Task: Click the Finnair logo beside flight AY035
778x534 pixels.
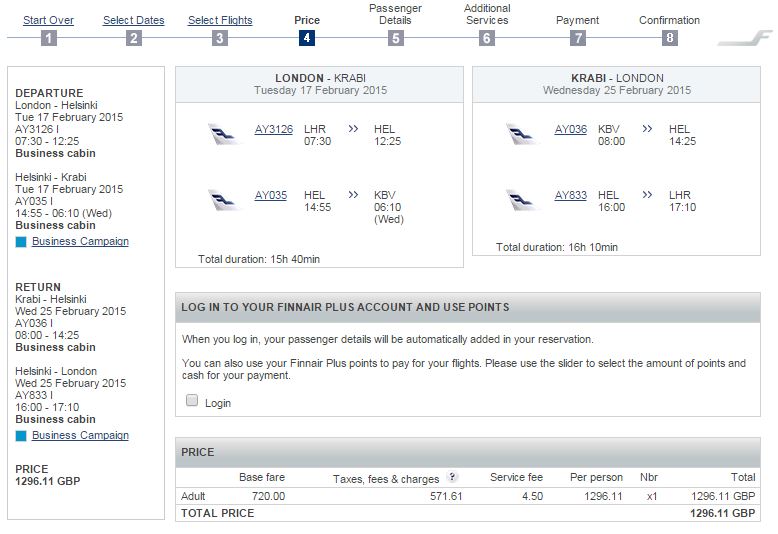Action: tap(225, 201)
